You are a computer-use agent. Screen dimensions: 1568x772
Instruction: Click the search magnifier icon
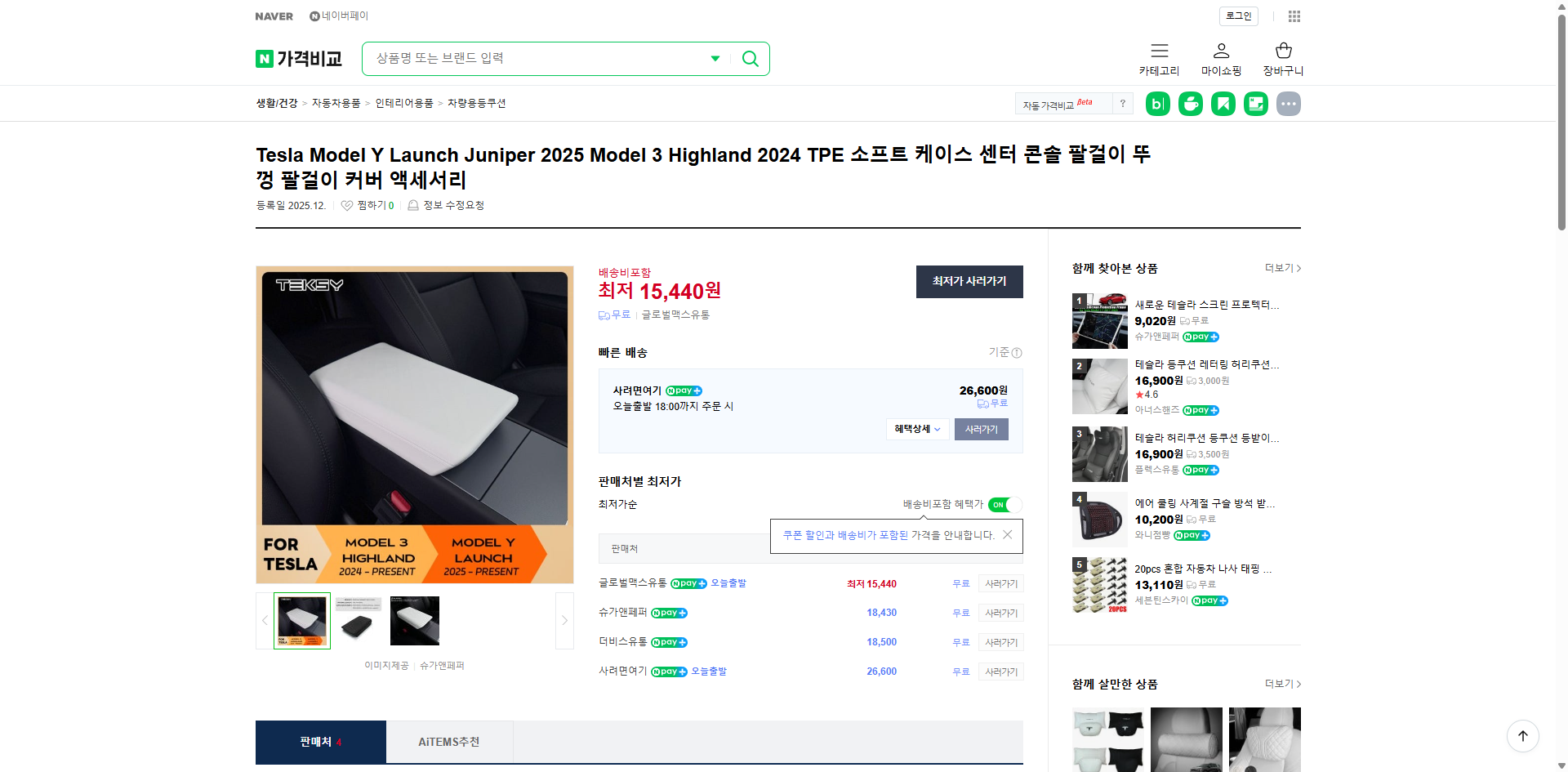750,58
